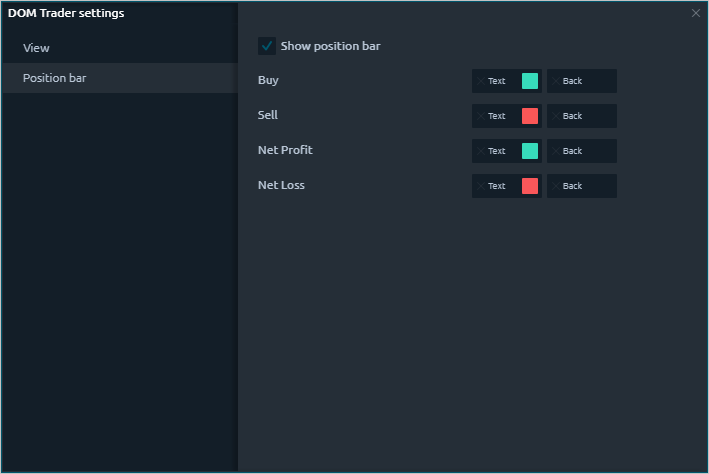Viewport: 709px width, 474px height.
Task: Clear Net Profit text color X icon
Action: pos(481,151)
